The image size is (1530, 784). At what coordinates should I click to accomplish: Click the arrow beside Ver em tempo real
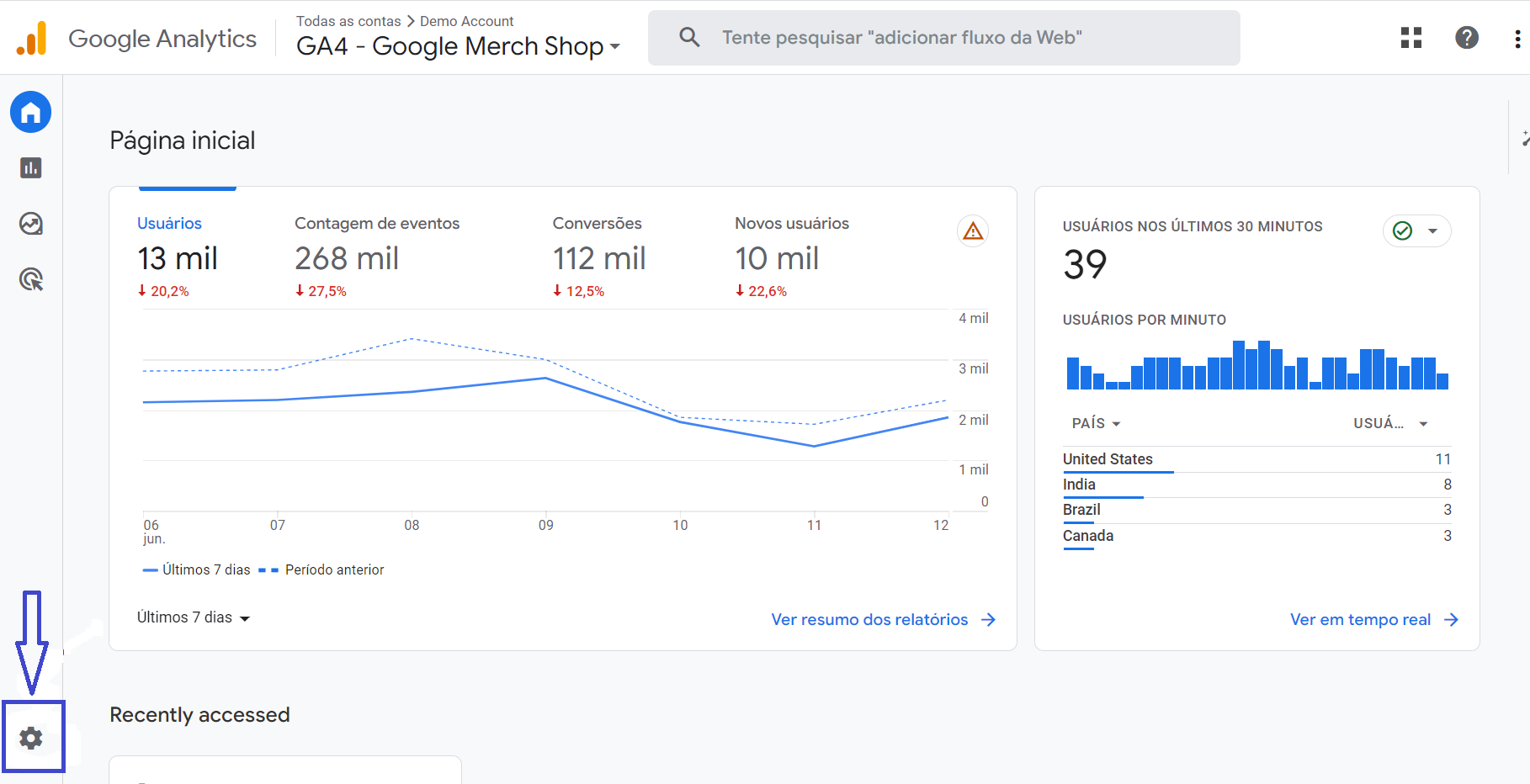click(1451, 620)
